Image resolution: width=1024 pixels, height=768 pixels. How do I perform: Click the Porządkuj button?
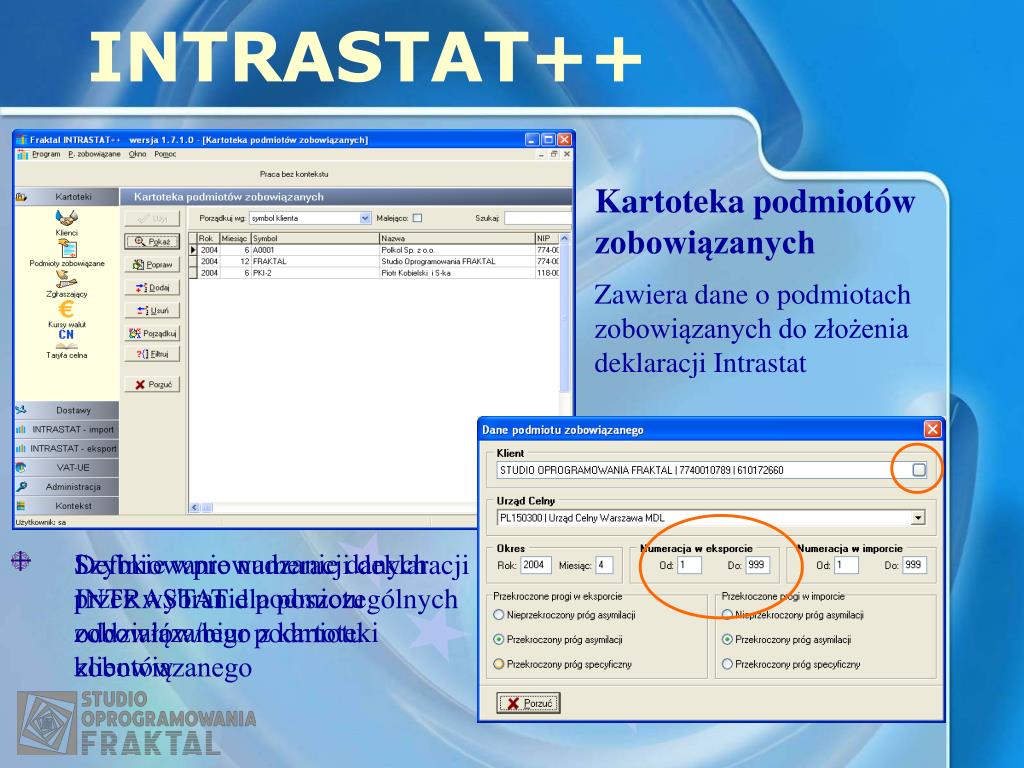coord(152,333)
